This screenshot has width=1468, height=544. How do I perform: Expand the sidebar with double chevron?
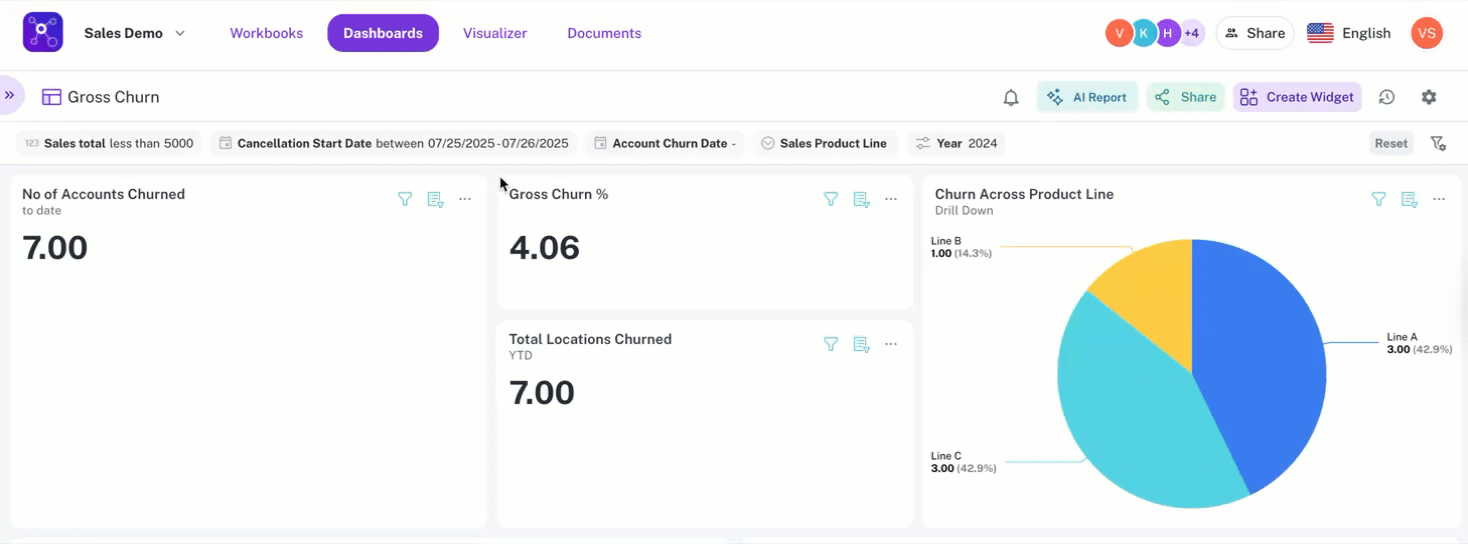[x=10, y=95]
